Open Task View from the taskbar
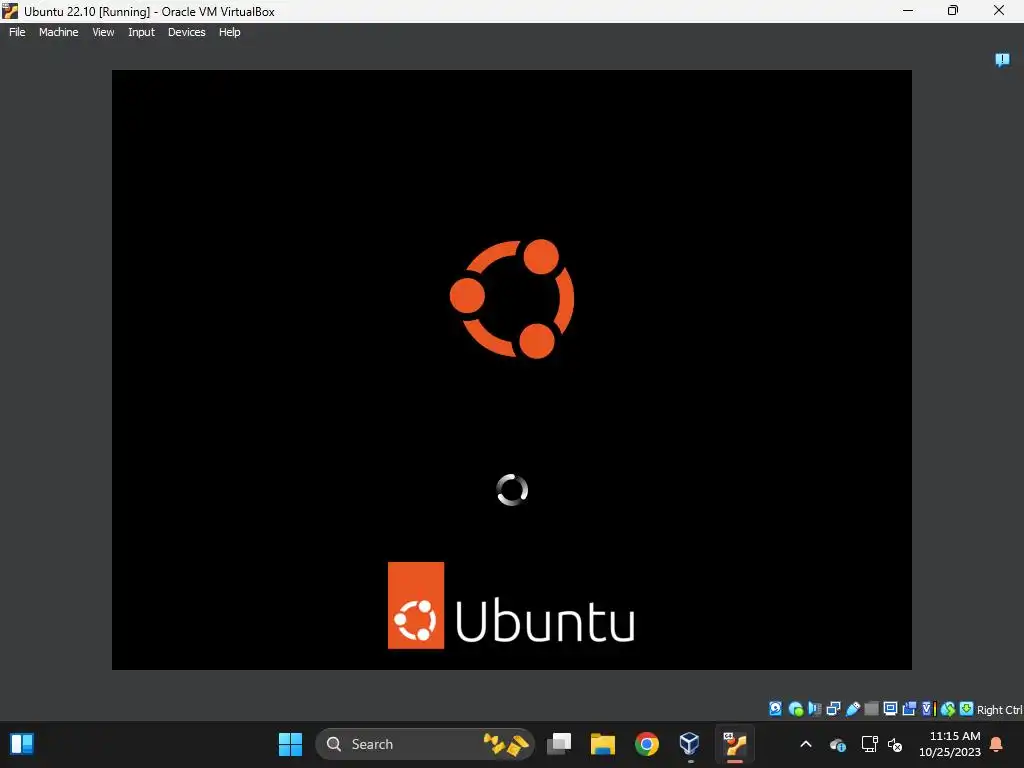This screenshot has width=1024, height=768. click(559, 744)
